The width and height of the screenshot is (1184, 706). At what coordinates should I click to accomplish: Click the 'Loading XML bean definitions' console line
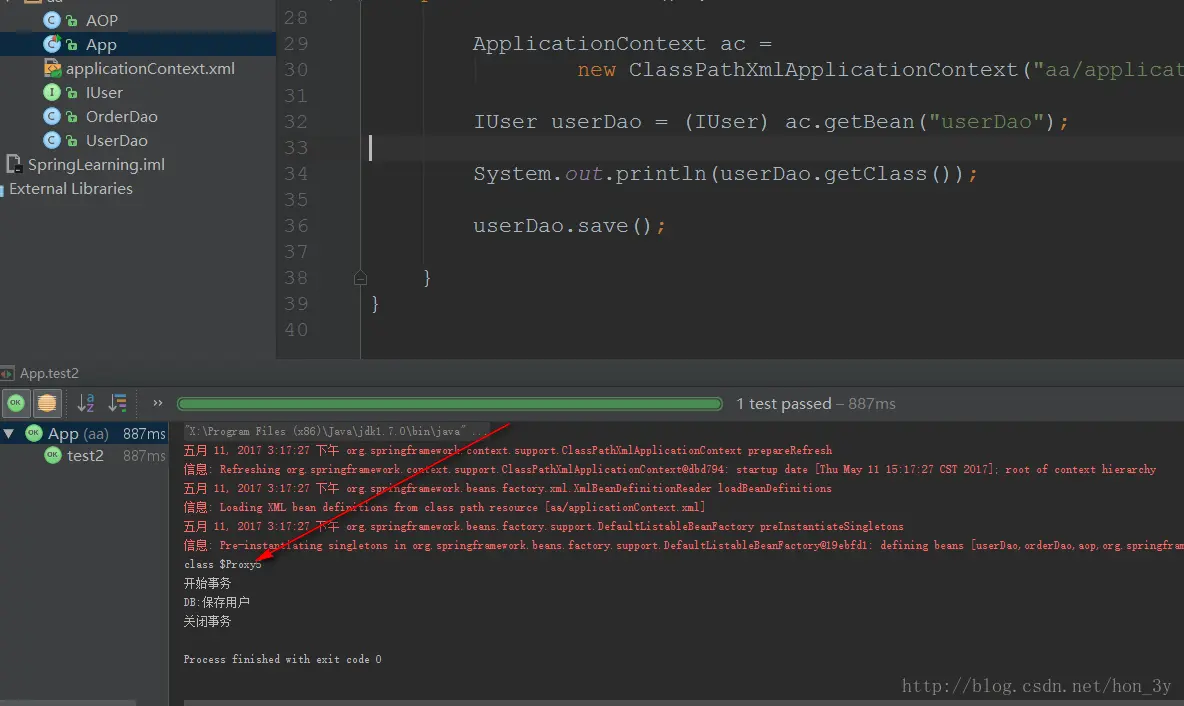444,507
